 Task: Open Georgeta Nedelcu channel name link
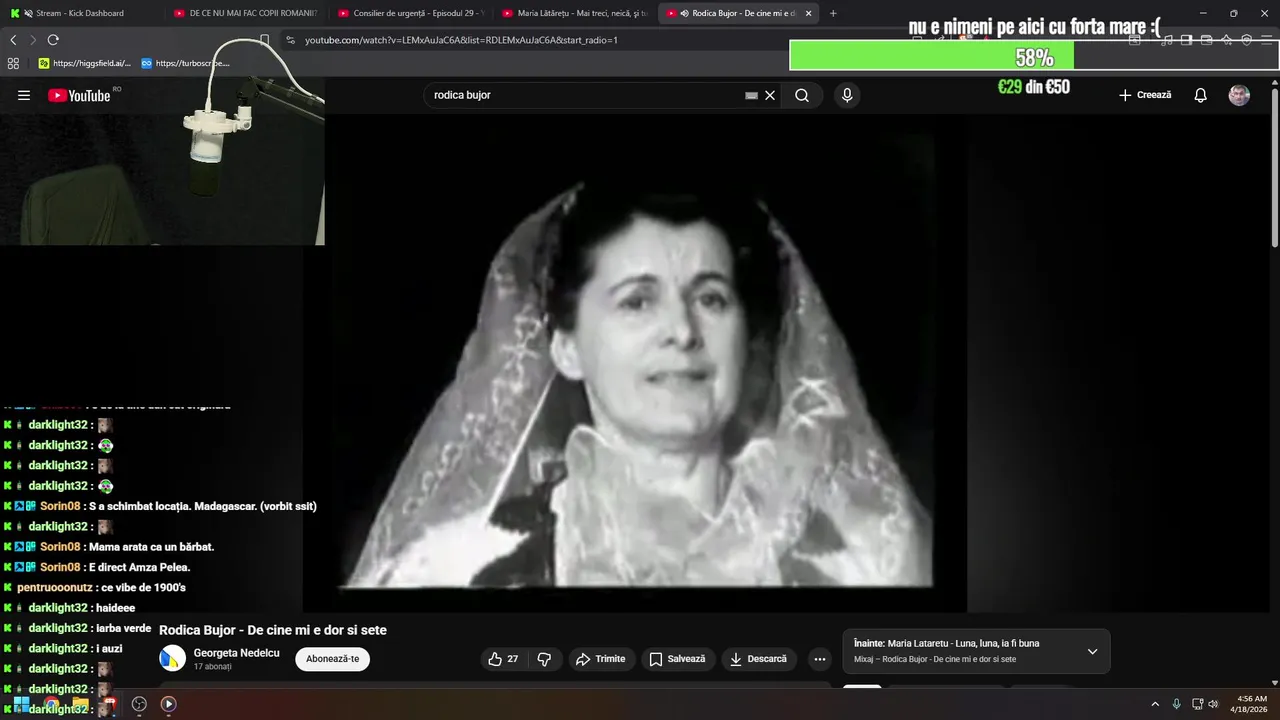[236, 653]
